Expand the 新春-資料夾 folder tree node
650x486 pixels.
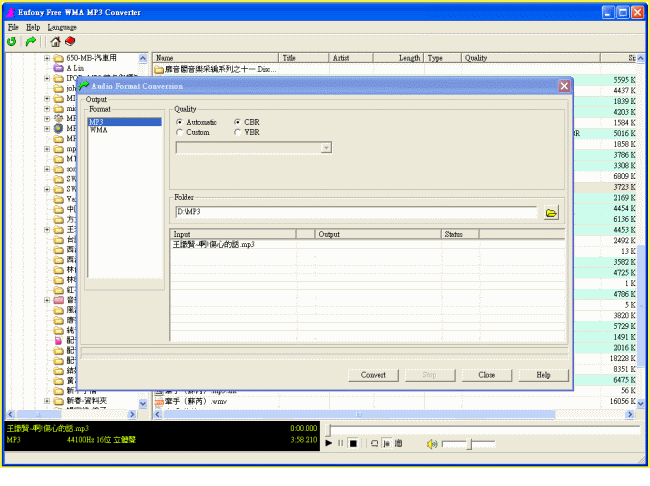tap(46, 400)
